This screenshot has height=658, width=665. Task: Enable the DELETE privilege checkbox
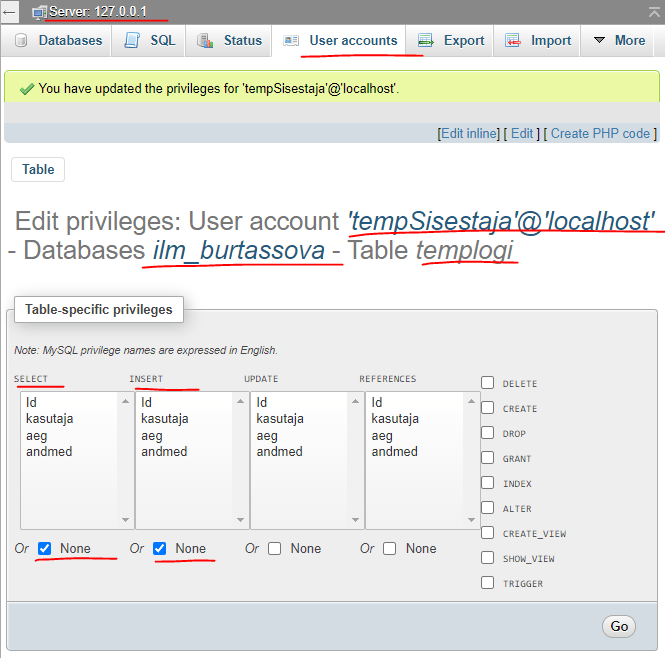[487, 383]
